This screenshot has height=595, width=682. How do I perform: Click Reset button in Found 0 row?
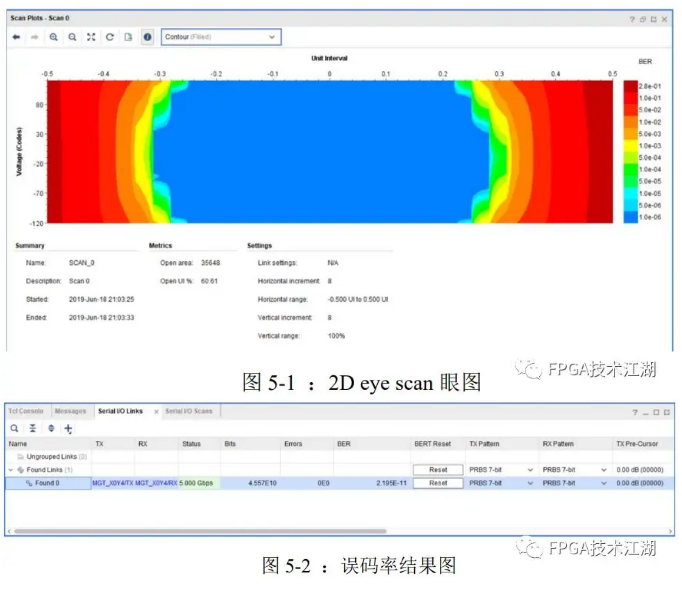point(438,482)
